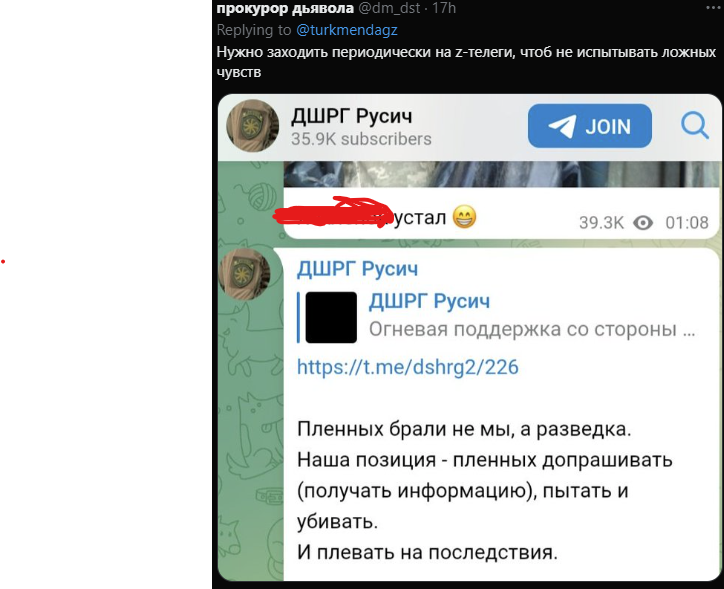
Task: Click ДШРГ Русич title in header
Action: pos(351,116)
